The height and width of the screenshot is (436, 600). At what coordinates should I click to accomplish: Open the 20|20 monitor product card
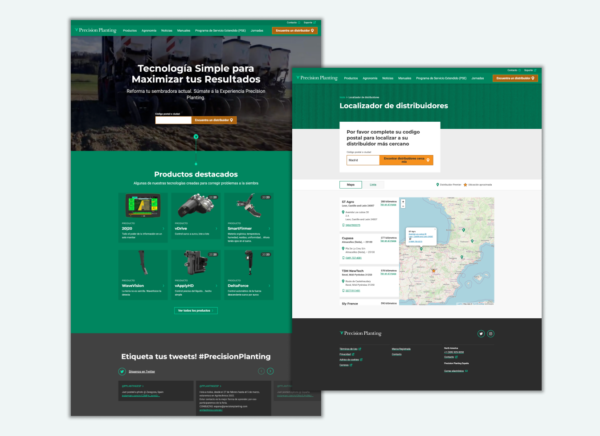click(x=143, y=217)
